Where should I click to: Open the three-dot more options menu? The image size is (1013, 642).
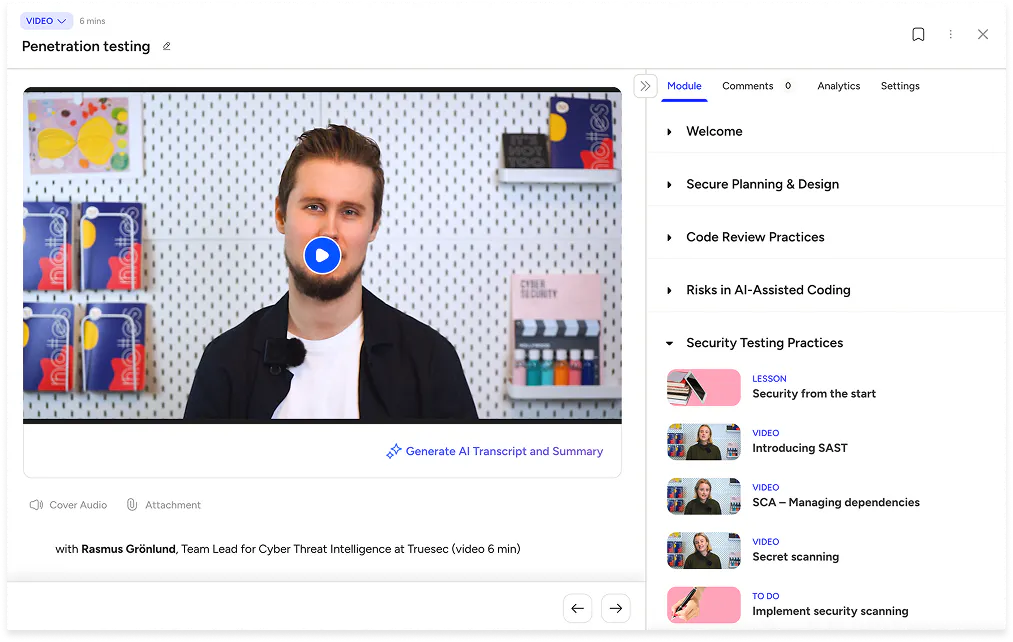coord(950,34)
